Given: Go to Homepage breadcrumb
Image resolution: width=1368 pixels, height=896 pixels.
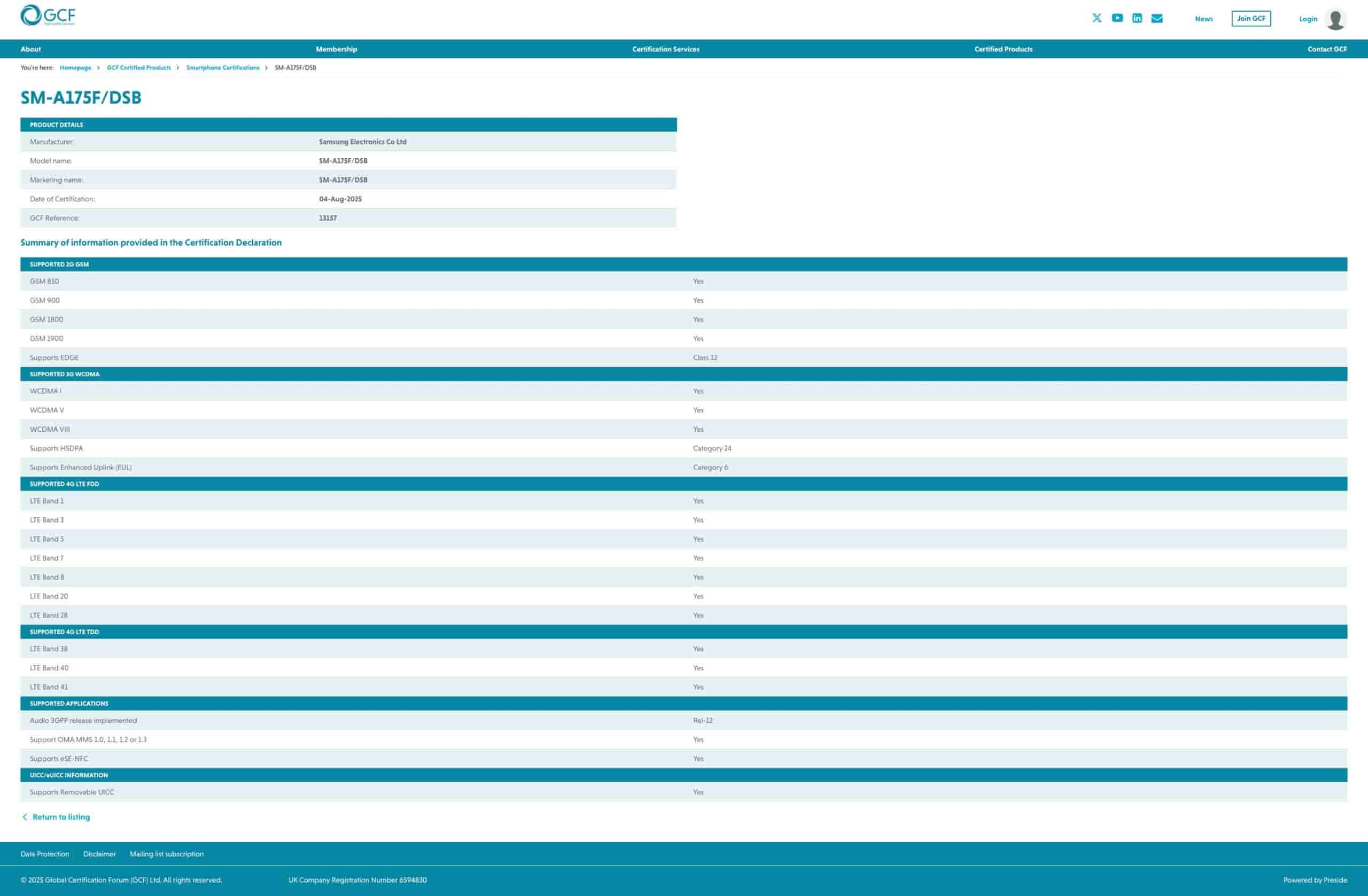Looking at the screenshot, I should tap(75, 68).
